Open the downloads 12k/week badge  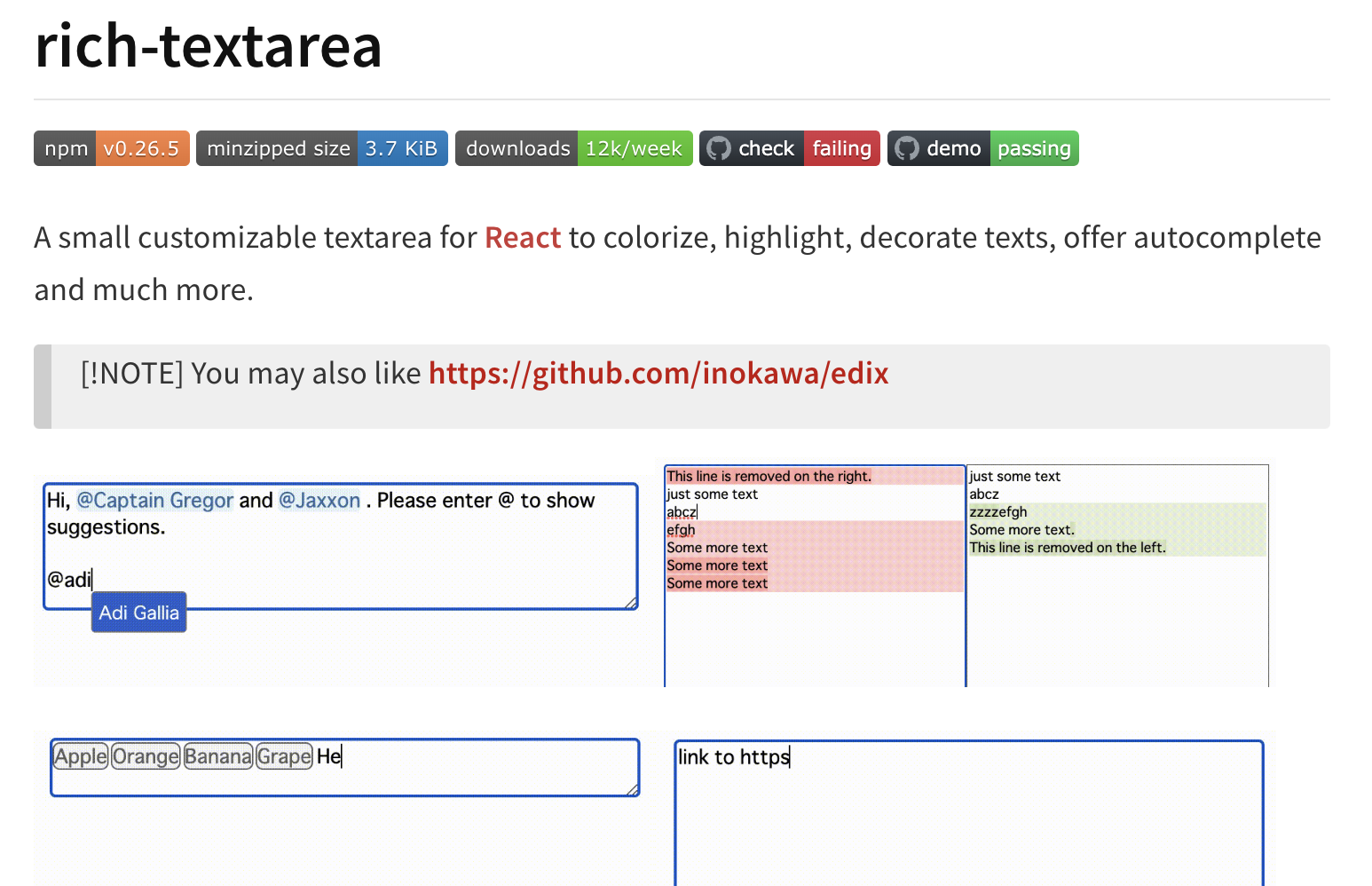(574, 148)
